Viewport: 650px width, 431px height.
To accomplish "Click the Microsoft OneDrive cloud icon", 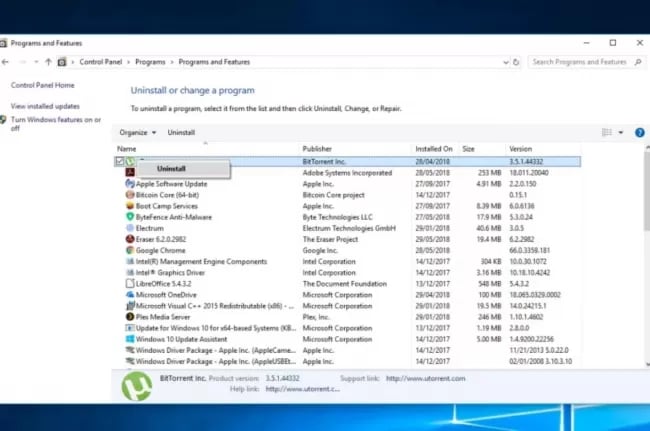I will click(x=130, y=295).
